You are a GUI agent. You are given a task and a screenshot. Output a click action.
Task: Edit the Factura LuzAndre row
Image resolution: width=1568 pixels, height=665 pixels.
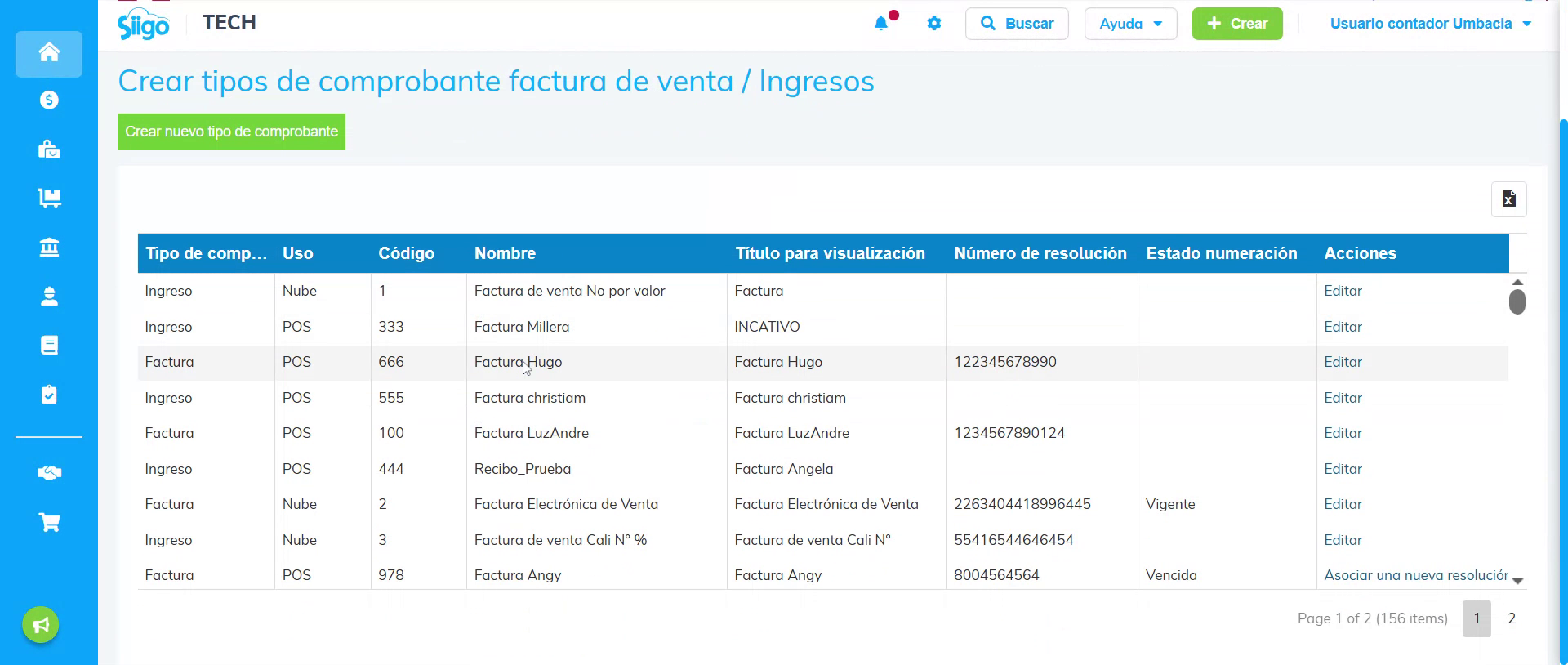click(x=1343, y=433)
